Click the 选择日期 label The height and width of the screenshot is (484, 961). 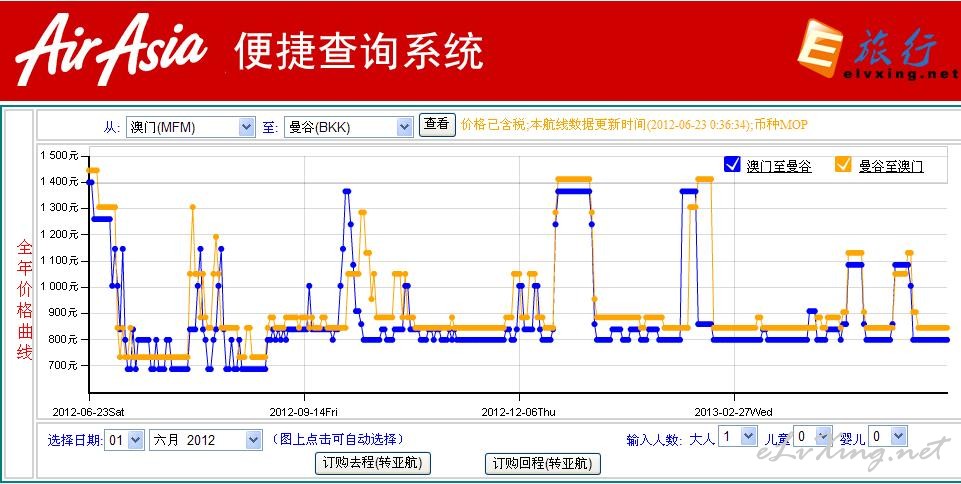coord(75,441)
